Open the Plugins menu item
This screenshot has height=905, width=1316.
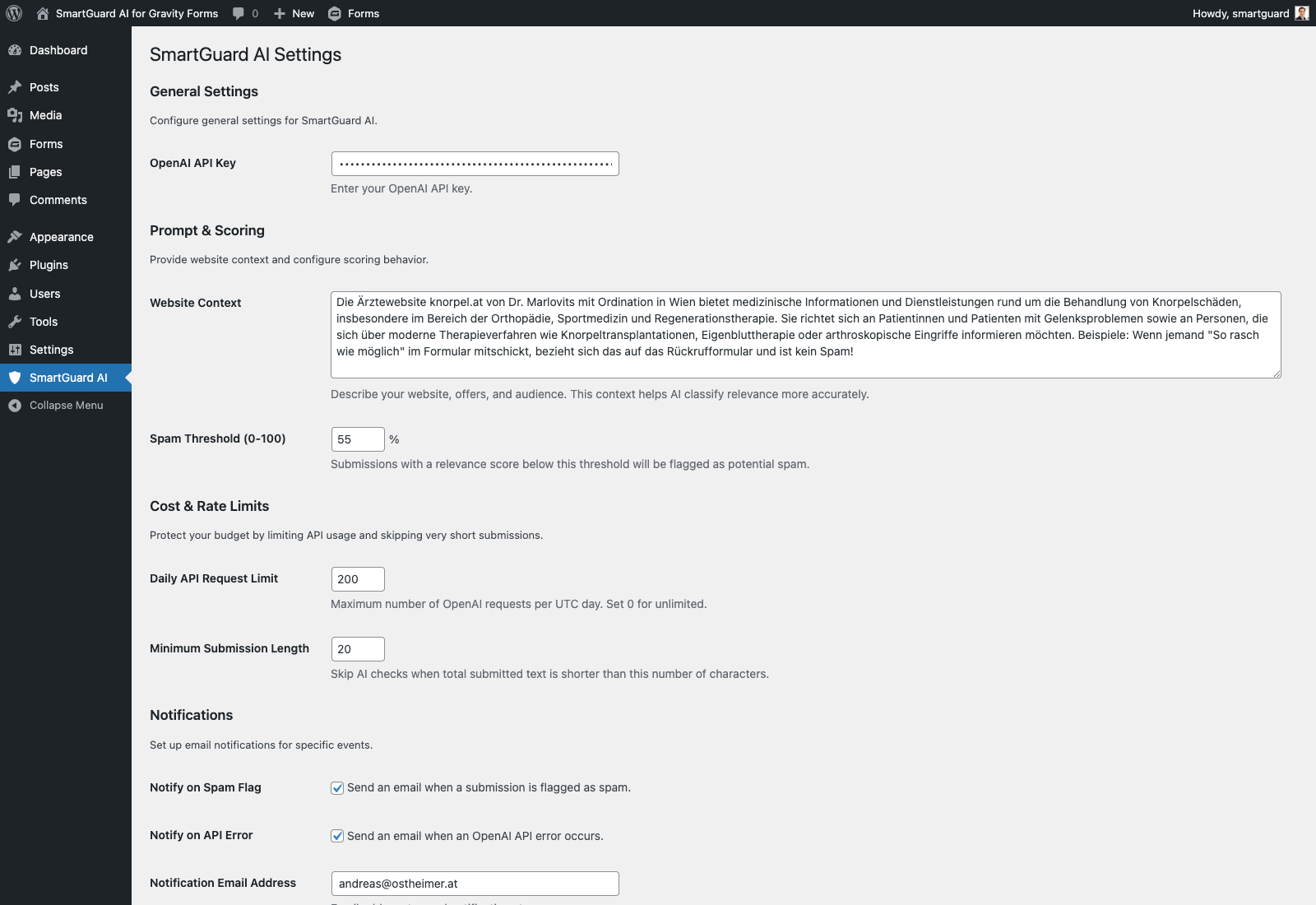(66, 265)
